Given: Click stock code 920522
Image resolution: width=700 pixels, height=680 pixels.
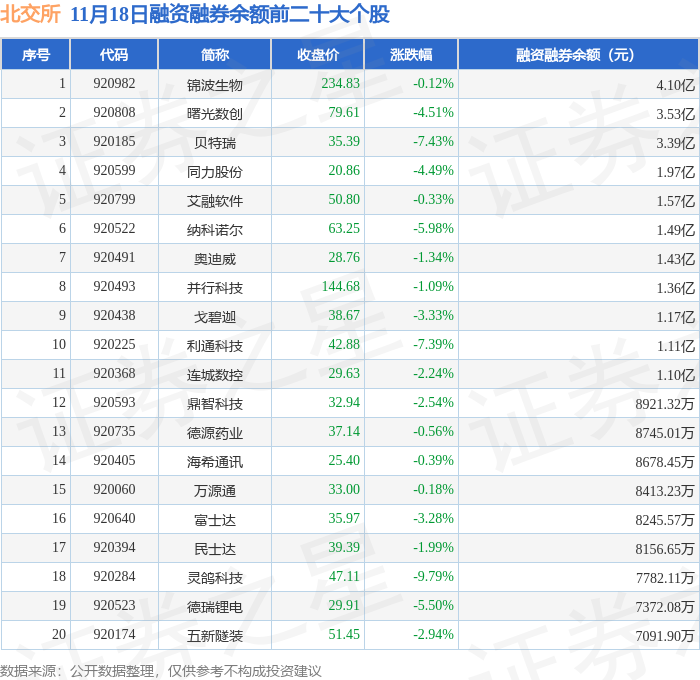Looking at the screenshot, I should pos(114,229).
